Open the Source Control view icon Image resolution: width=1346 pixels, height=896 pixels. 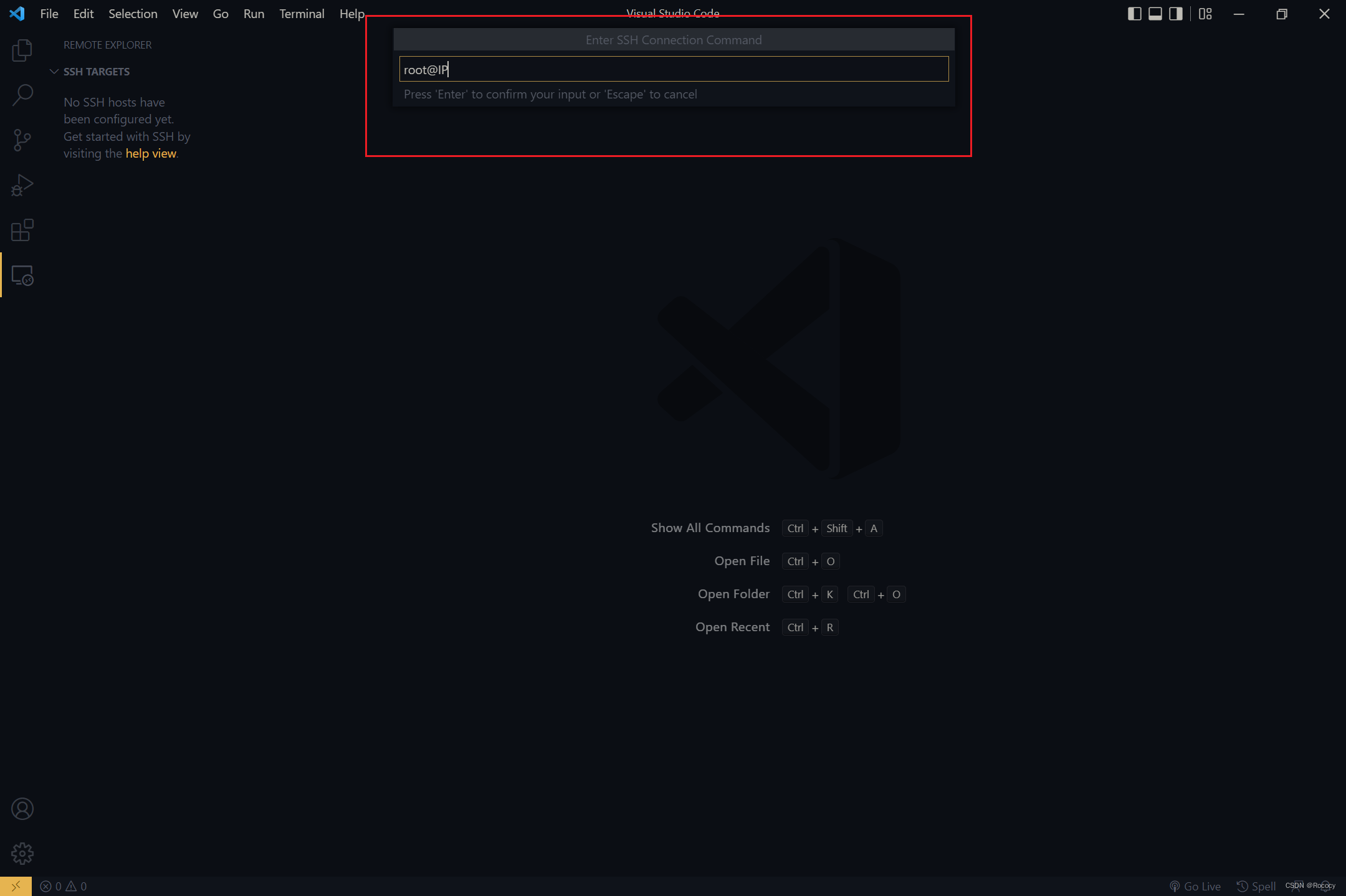coord(22,140)
